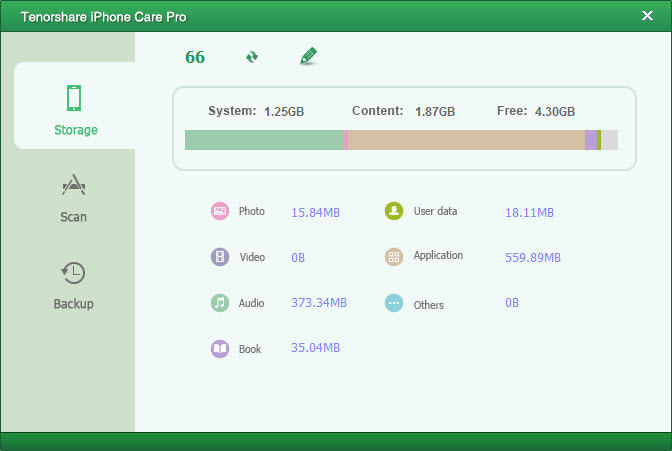Click the tan Application grid icon
The image size is (672, 451).
tap(394, 257)
